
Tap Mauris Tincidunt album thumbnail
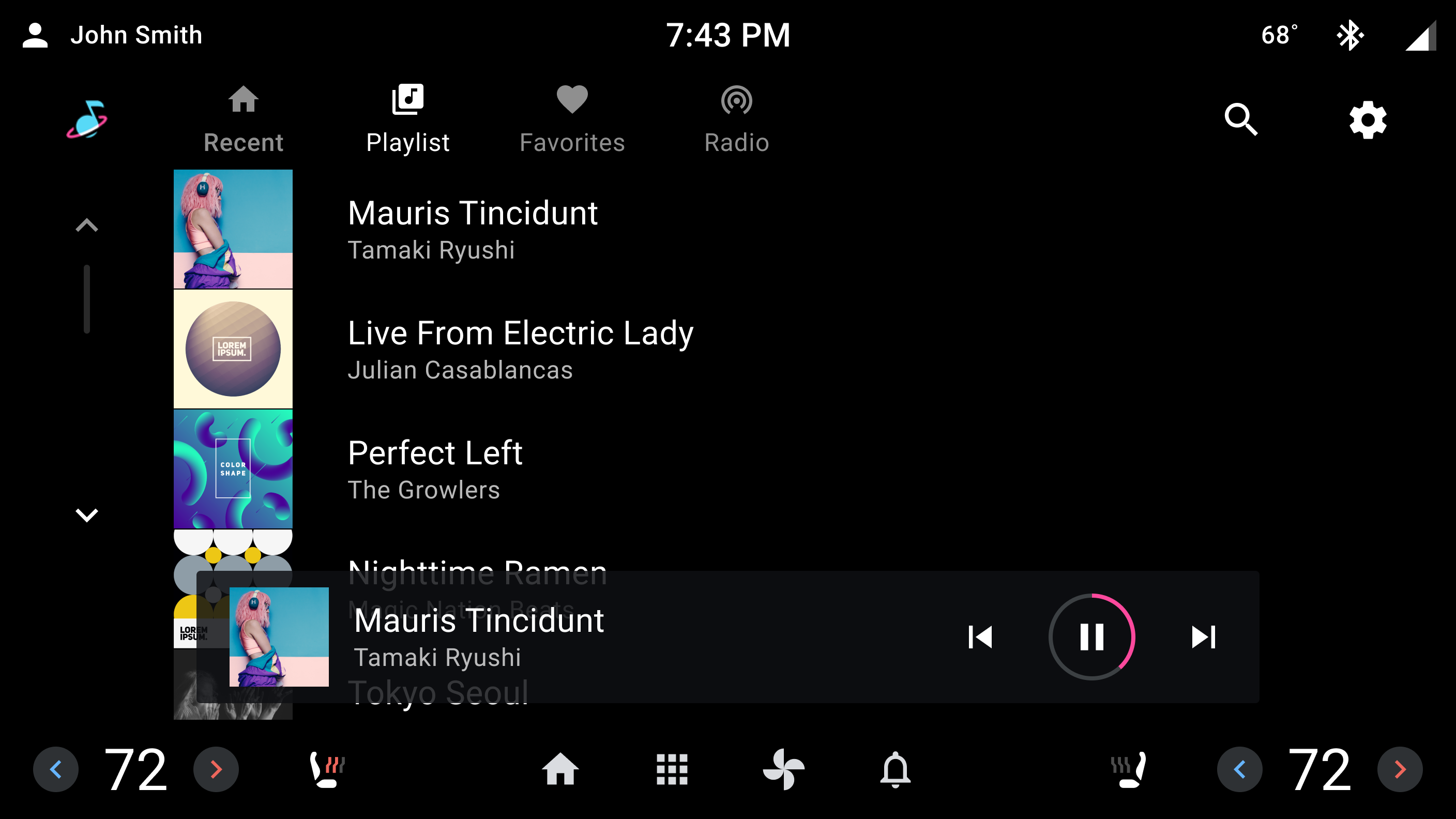[x=232, y=229]
